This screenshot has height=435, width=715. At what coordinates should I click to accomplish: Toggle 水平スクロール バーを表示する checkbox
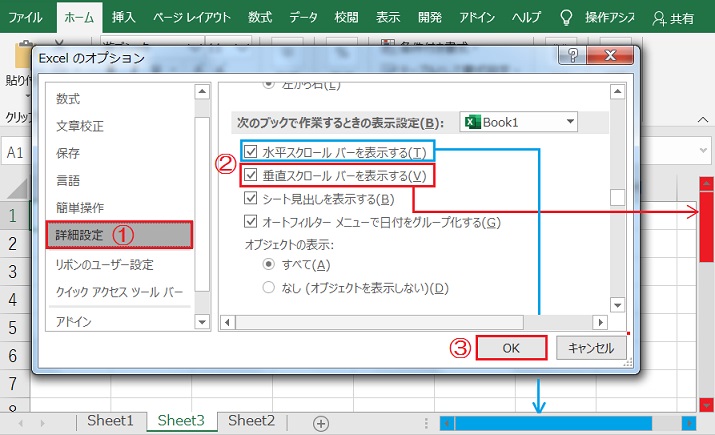click(x=251, y=153)
